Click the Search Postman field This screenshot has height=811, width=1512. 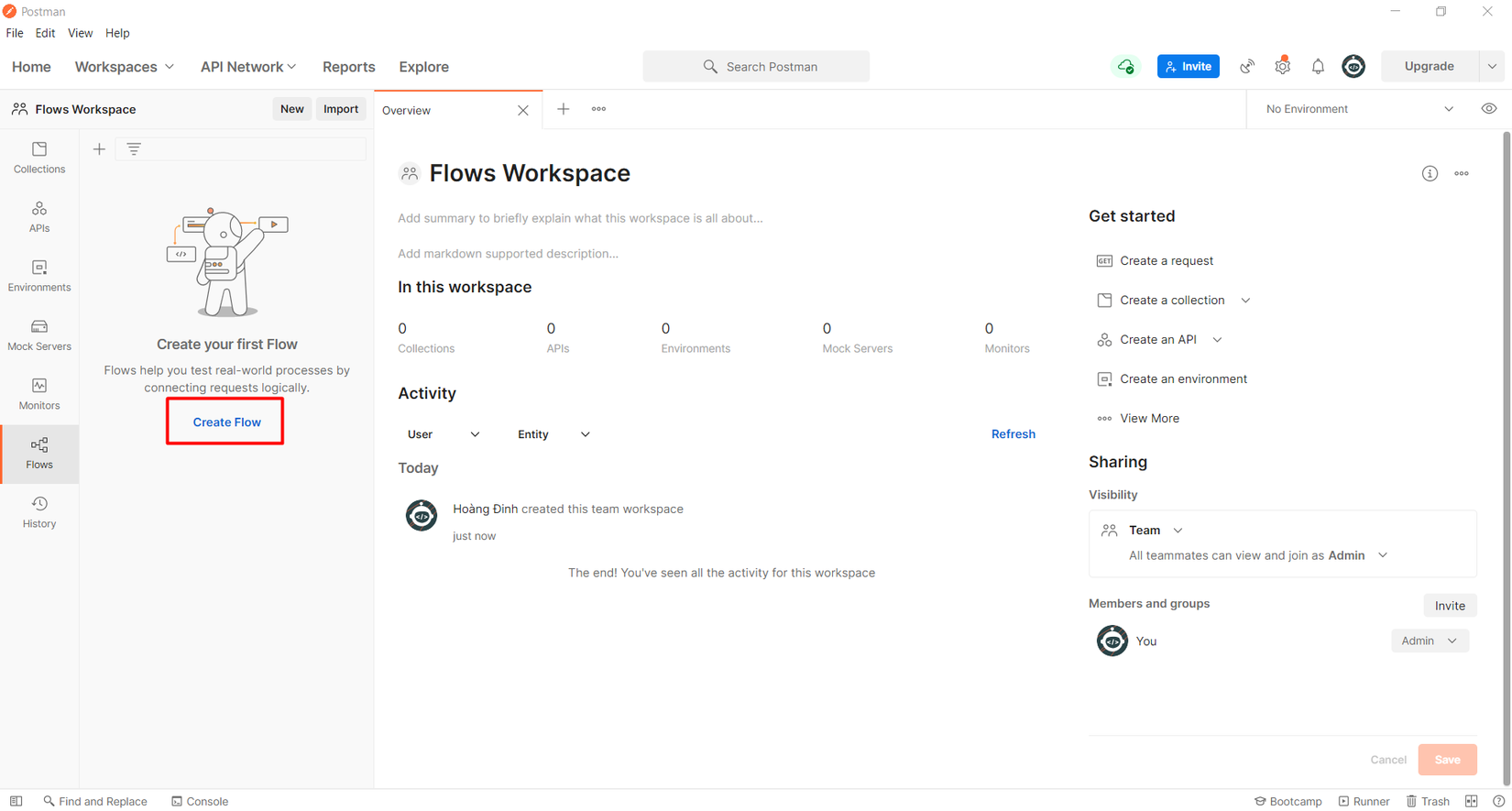pyautogui.click(x=756, y=67)
